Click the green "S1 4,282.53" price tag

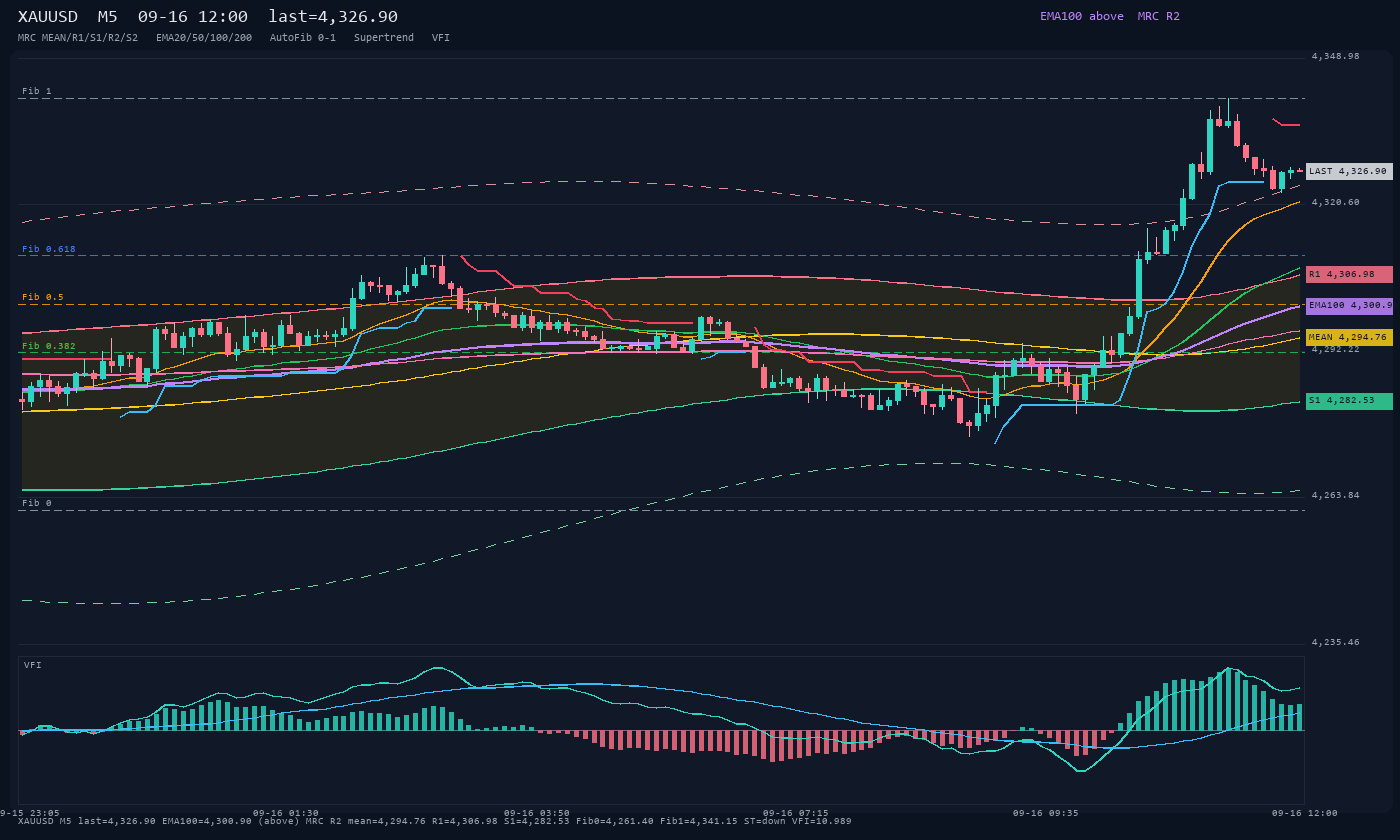tap(1349, 401)
